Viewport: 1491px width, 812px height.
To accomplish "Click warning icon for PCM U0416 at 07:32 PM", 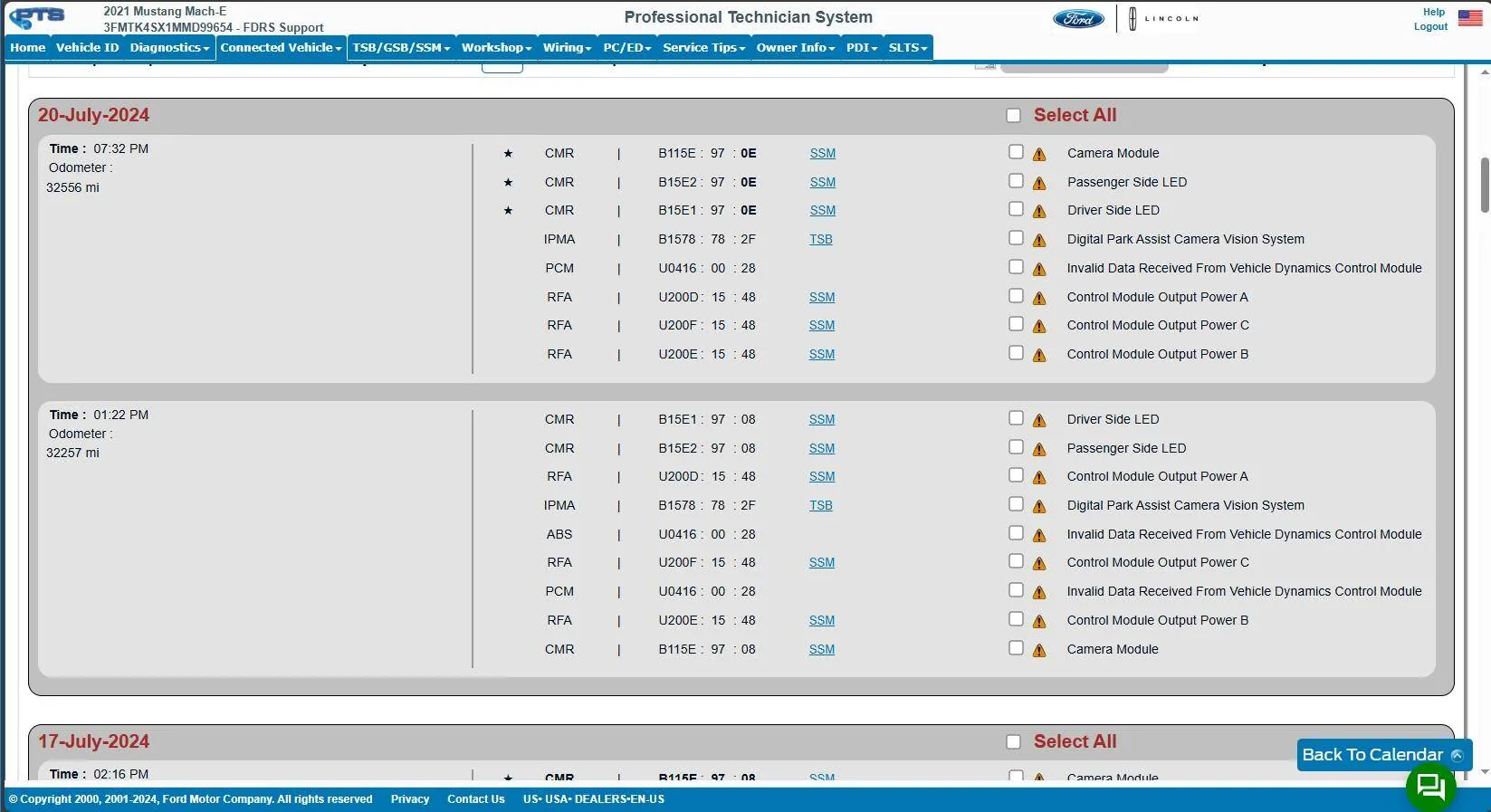I will pos(1039,270).
